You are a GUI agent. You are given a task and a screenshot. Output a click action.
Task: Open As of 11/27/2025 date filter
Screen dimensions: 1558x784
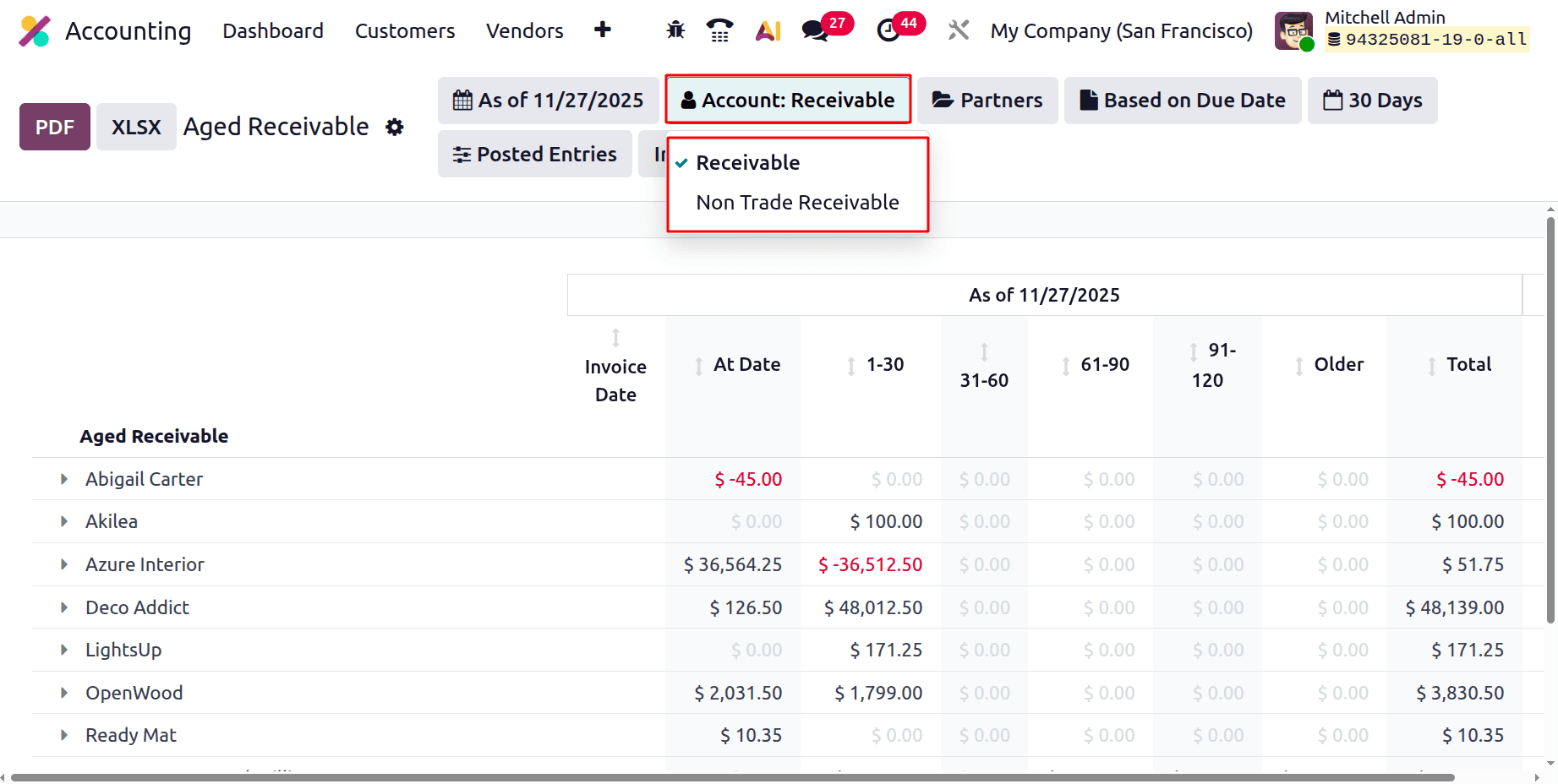point(548,101)
